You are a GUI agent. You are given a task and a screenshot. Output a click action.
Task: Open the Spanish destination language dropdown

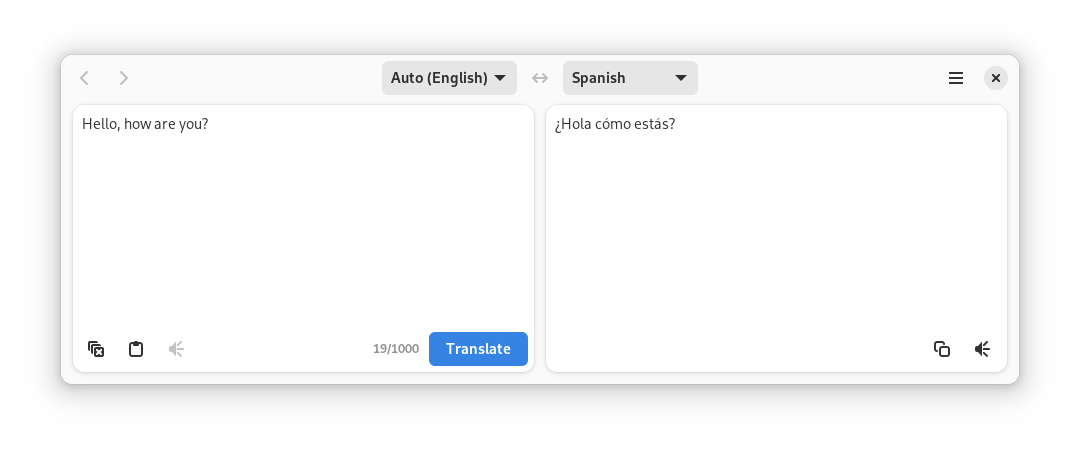[x=629, y=78]
